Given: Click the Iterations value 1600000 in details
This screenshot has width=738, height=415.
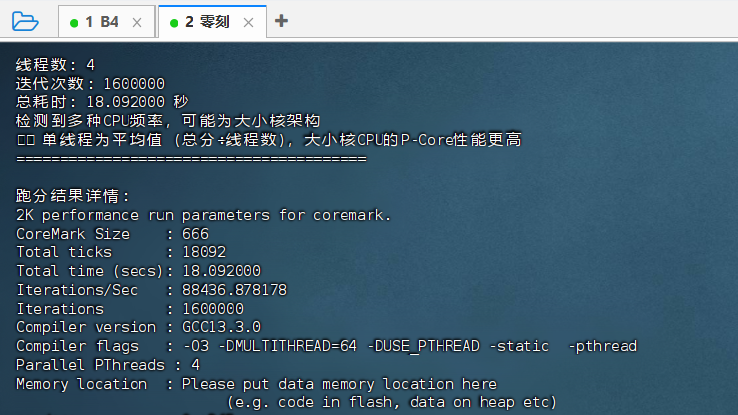Looking at the screenshot, I should (x=213, y=309).
